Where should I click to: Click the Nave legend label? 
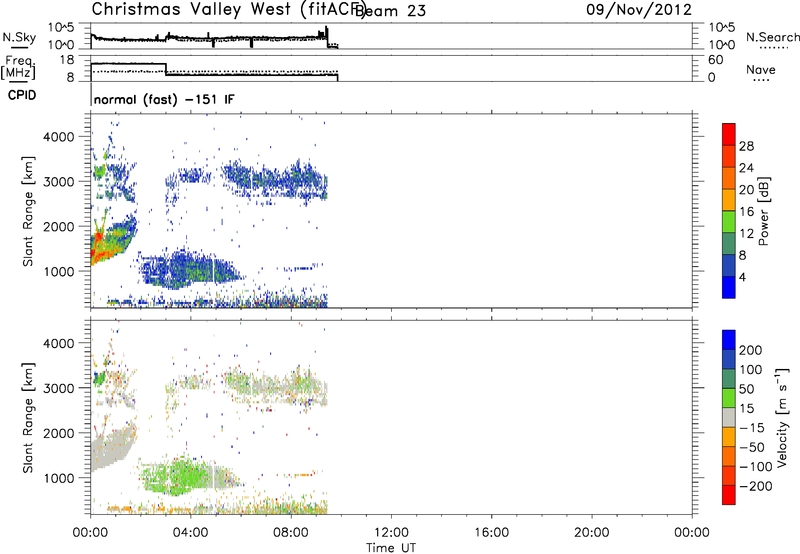(761, 69)
